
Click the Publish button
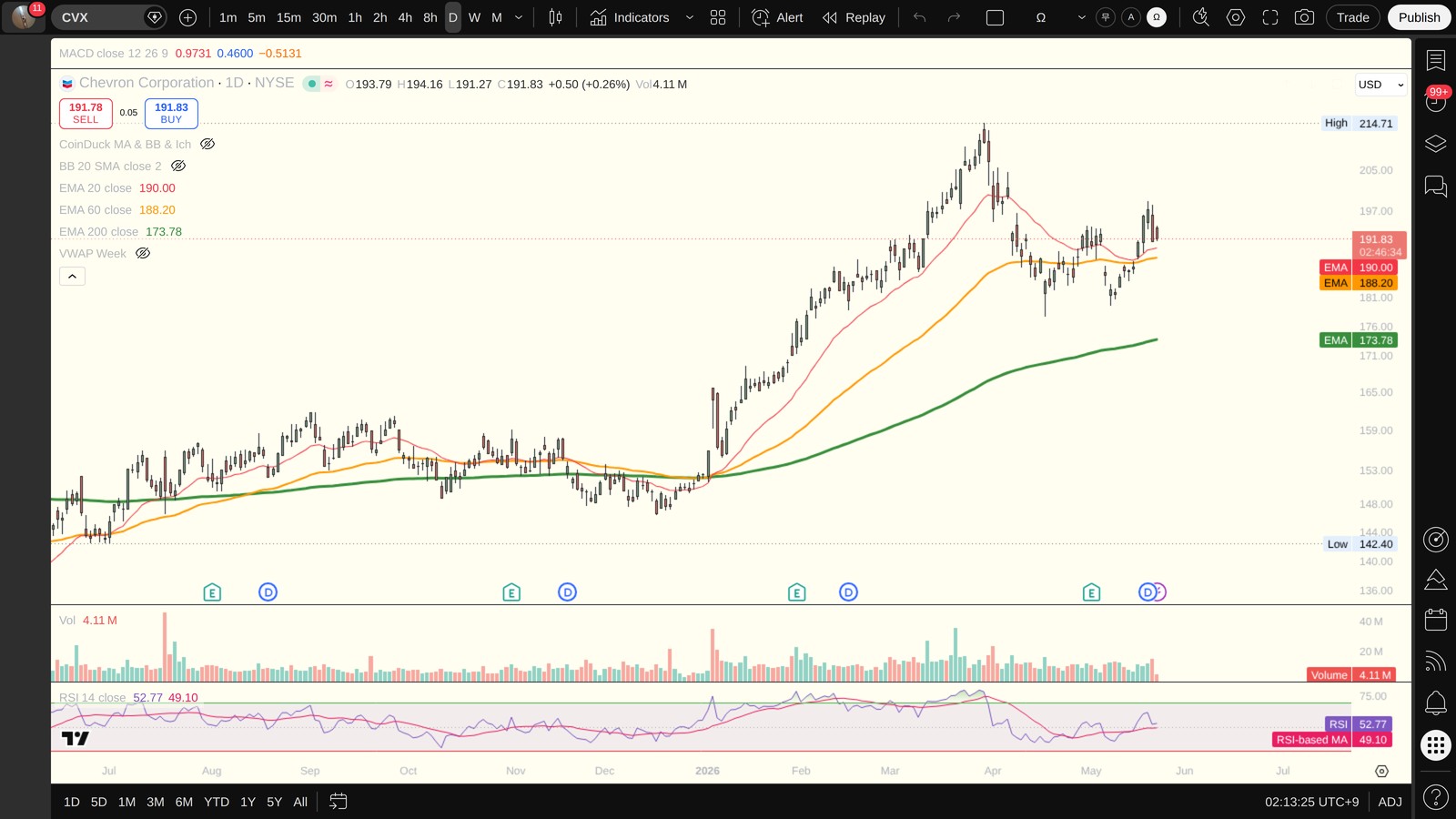(x=1419, y=17)
